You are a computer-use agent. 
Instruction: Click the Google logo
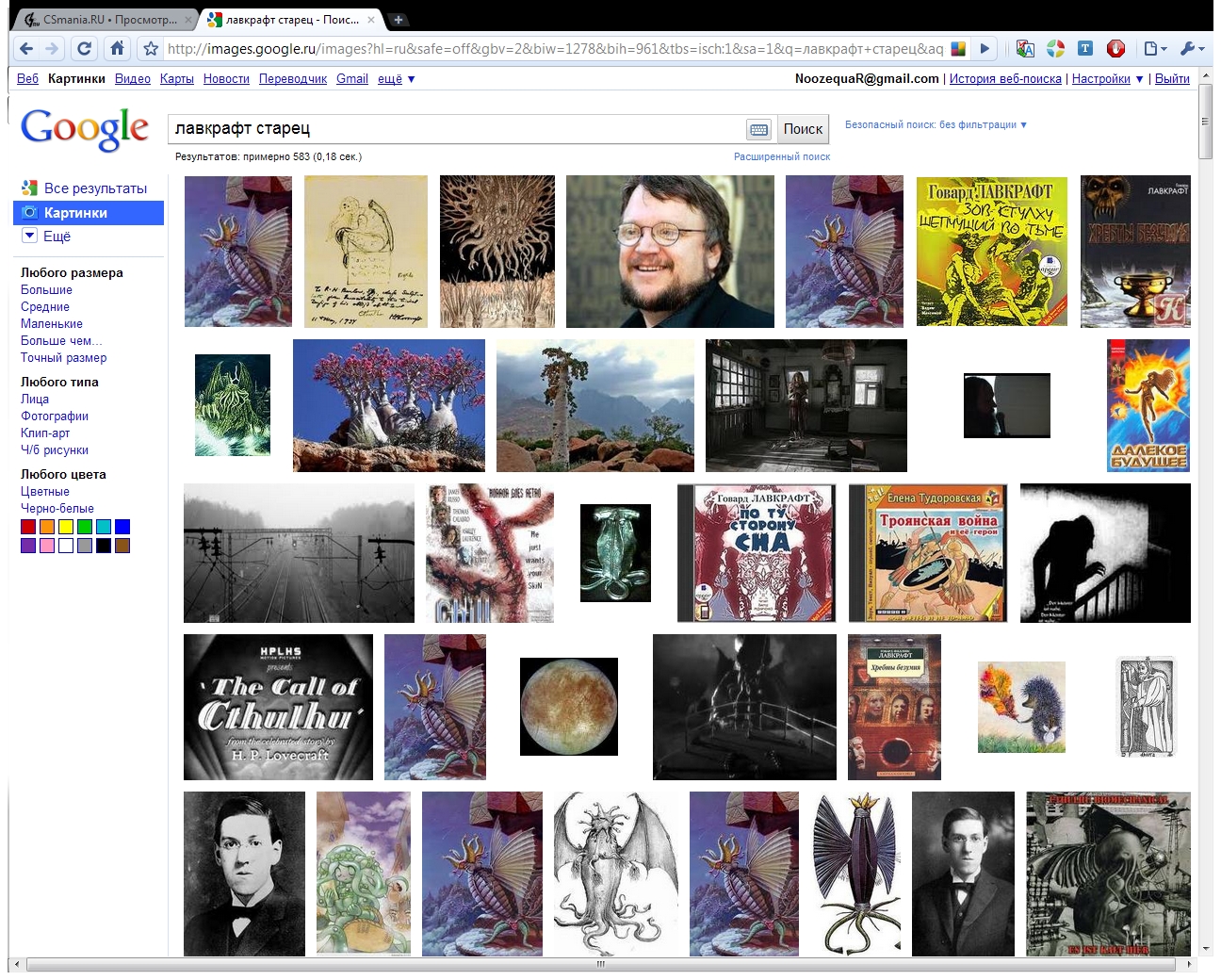[x=85, y=128]
